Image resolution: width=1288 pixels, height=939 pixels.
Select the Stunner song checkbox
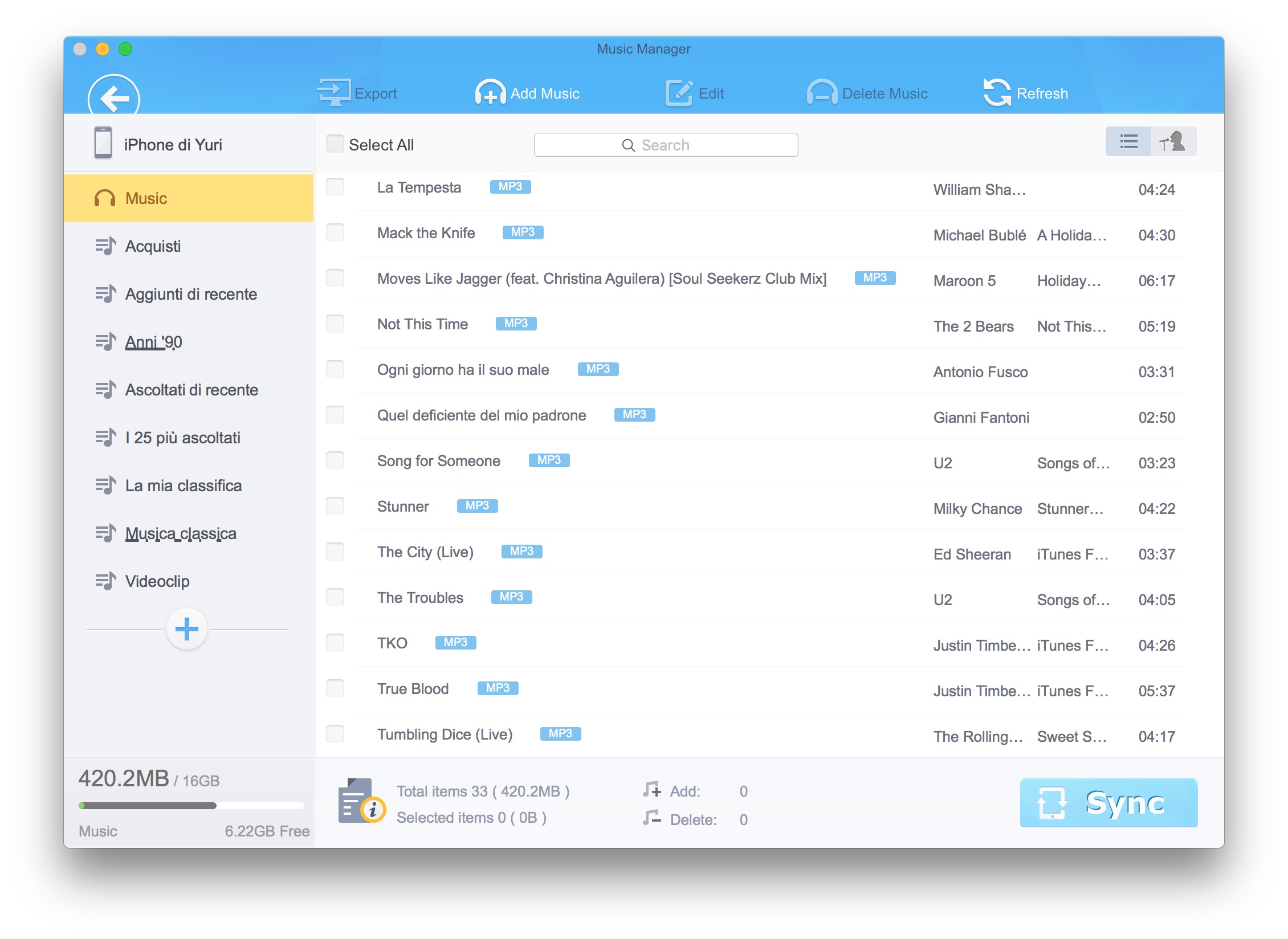click(335, 506)
